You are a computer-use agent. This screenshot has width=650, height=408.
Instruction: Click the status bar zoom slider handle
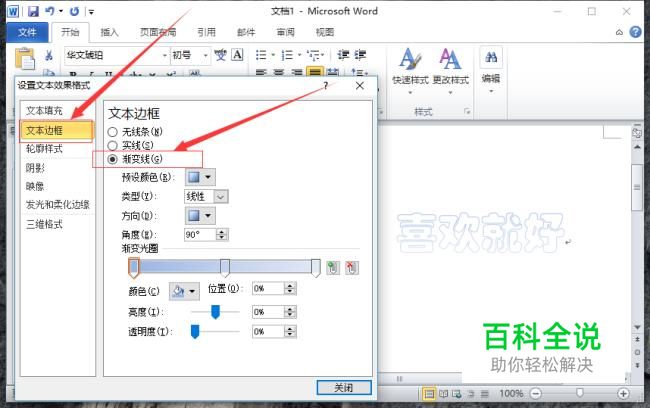pos(580,393)
